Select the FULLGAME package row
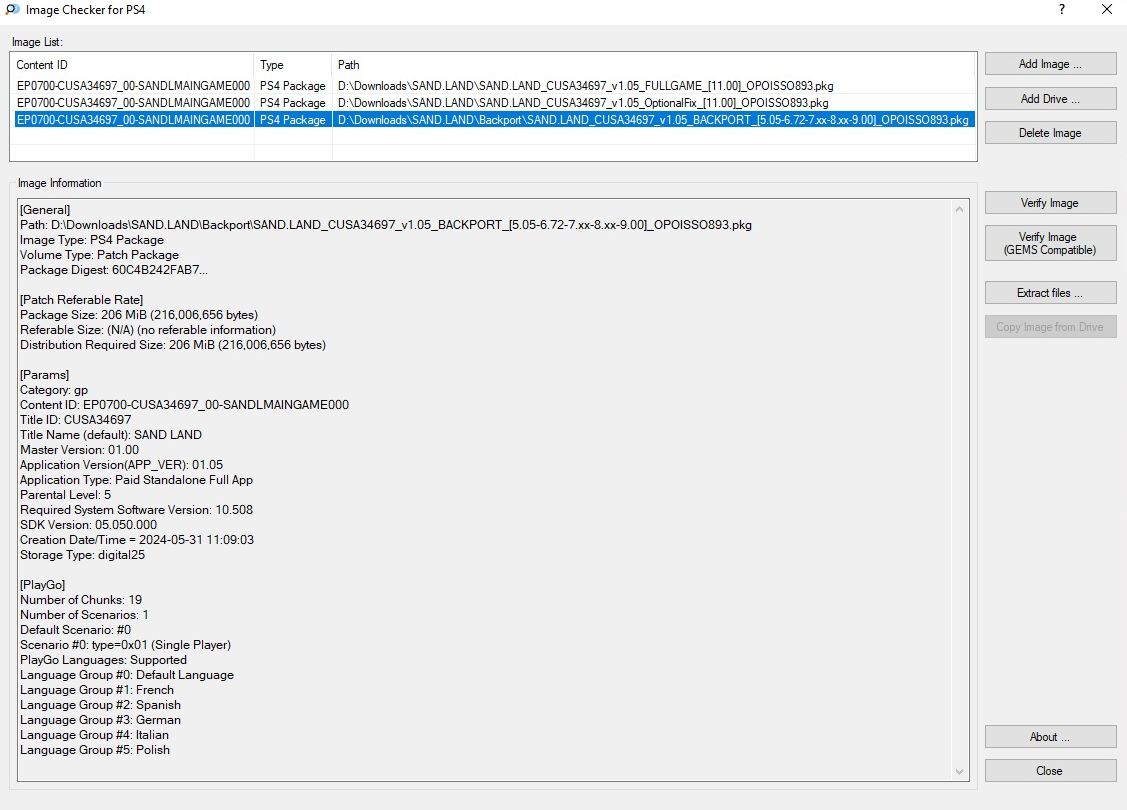The image size is (1127, 810). point(494,86)
